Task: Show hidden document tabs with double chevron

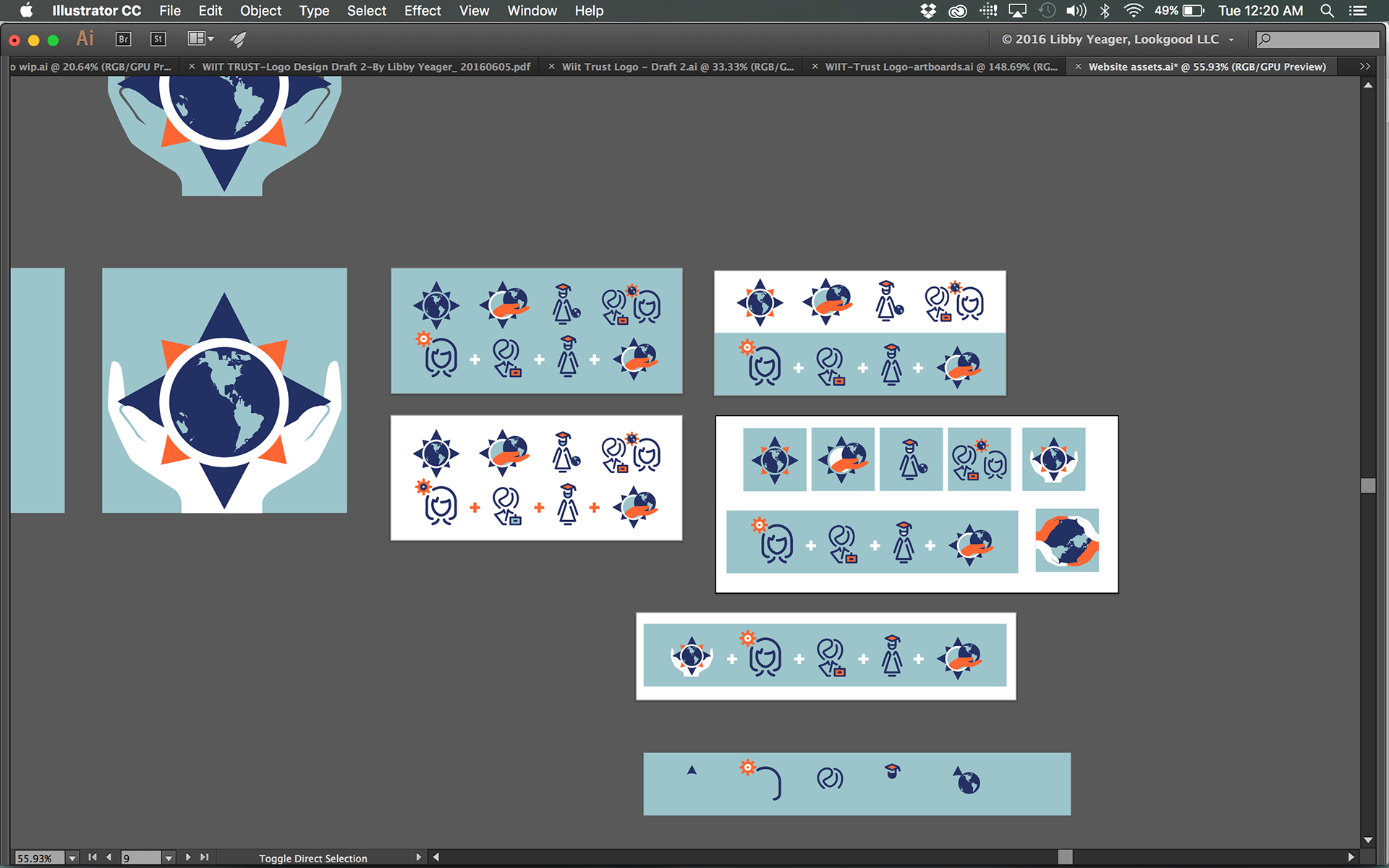Action: coord(1364,67)
